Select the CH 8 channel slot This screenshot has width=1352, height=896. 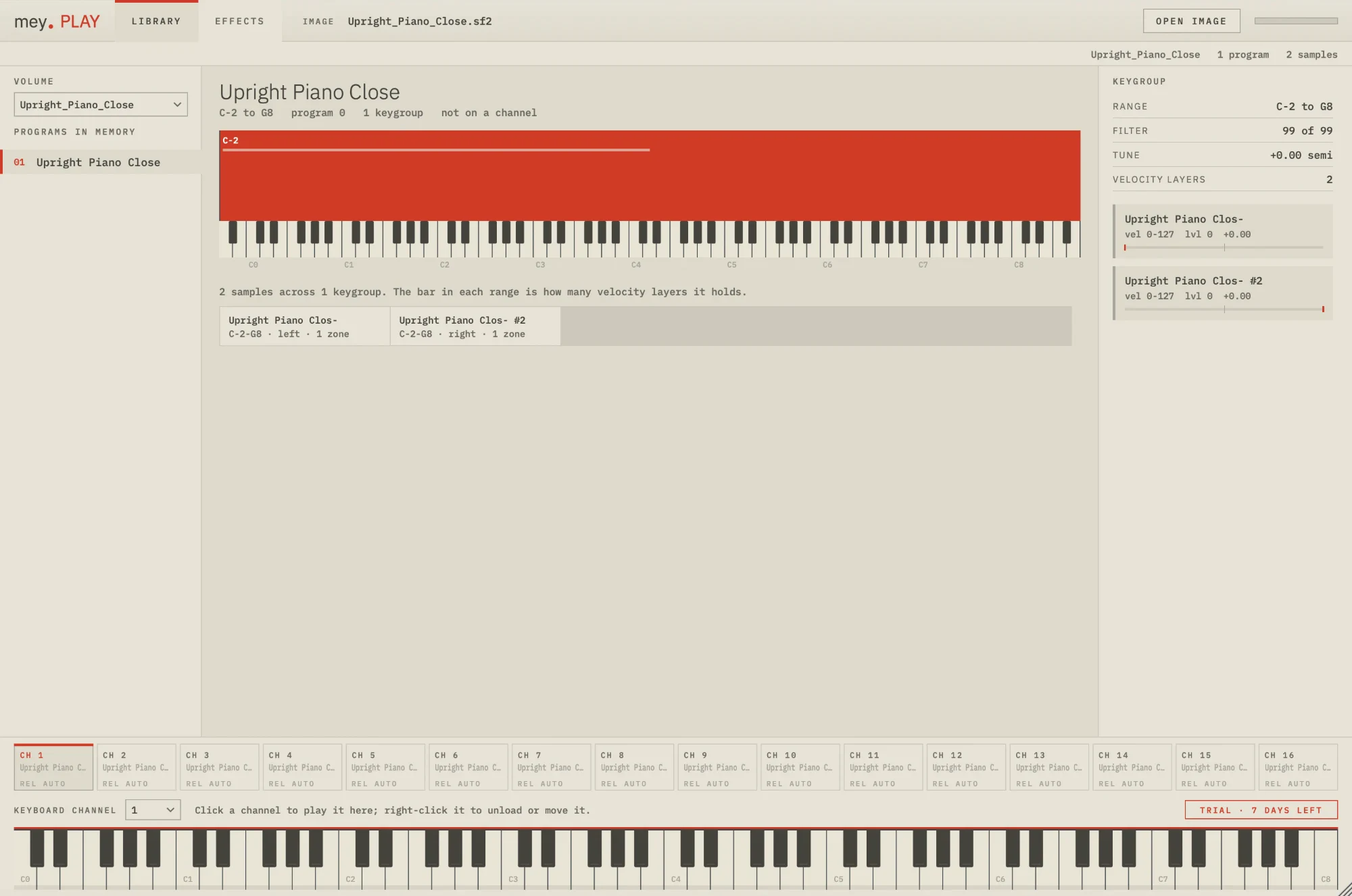[x=635, y=768]
